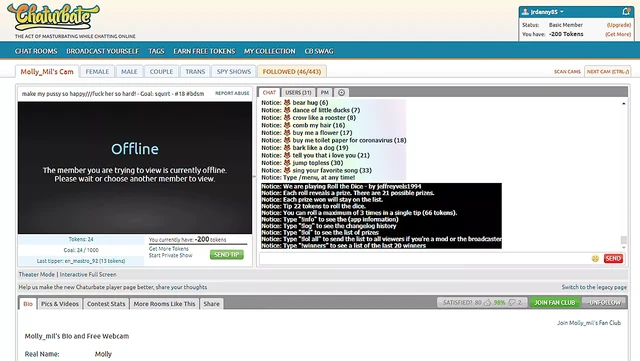This screenshot has width=640, height=361.
Task: Click the chat scrollbar up arrow
Action: point(623,104)
